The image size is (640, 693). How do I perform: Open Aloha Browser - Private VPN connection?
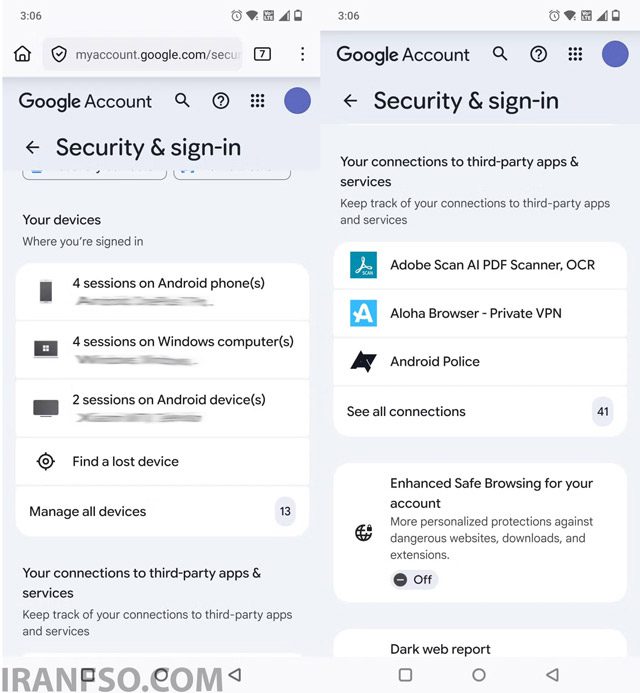(480, 313)
